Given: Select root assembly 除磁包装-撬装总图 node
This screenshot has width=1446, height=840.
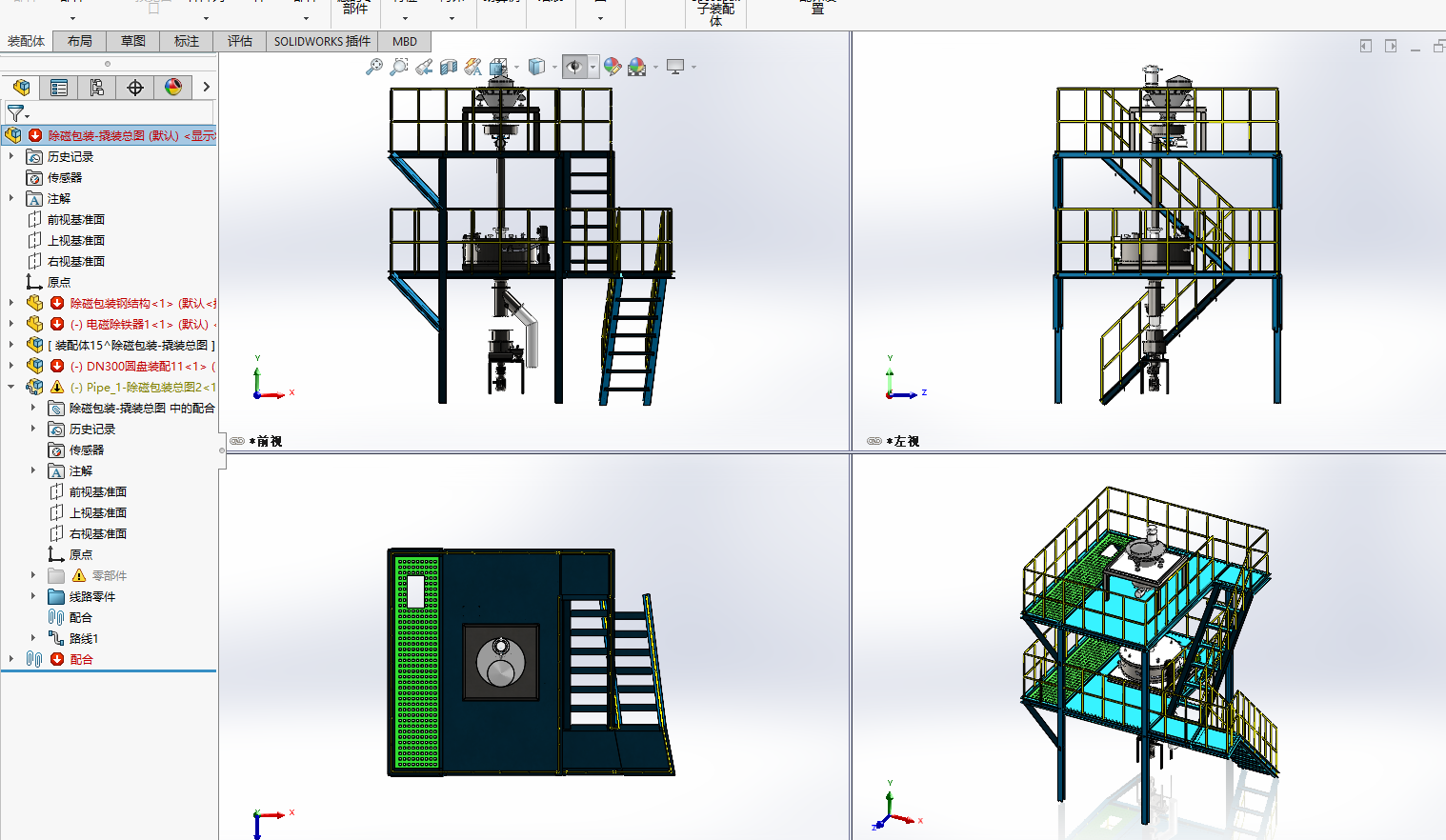Looking at the screenshot, I should pos(110,135).
